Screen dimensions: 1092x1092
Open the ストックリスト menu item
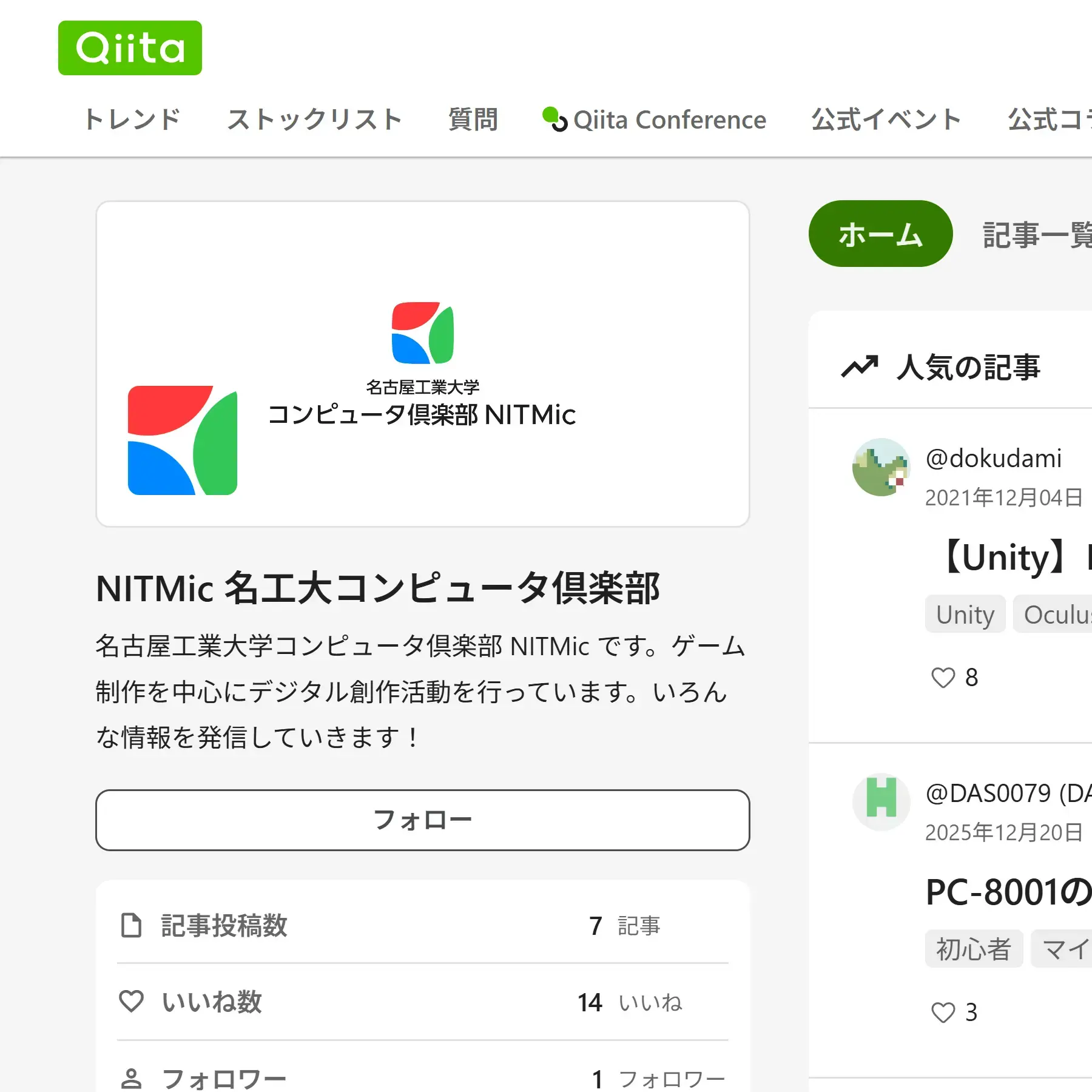[314, 120]
